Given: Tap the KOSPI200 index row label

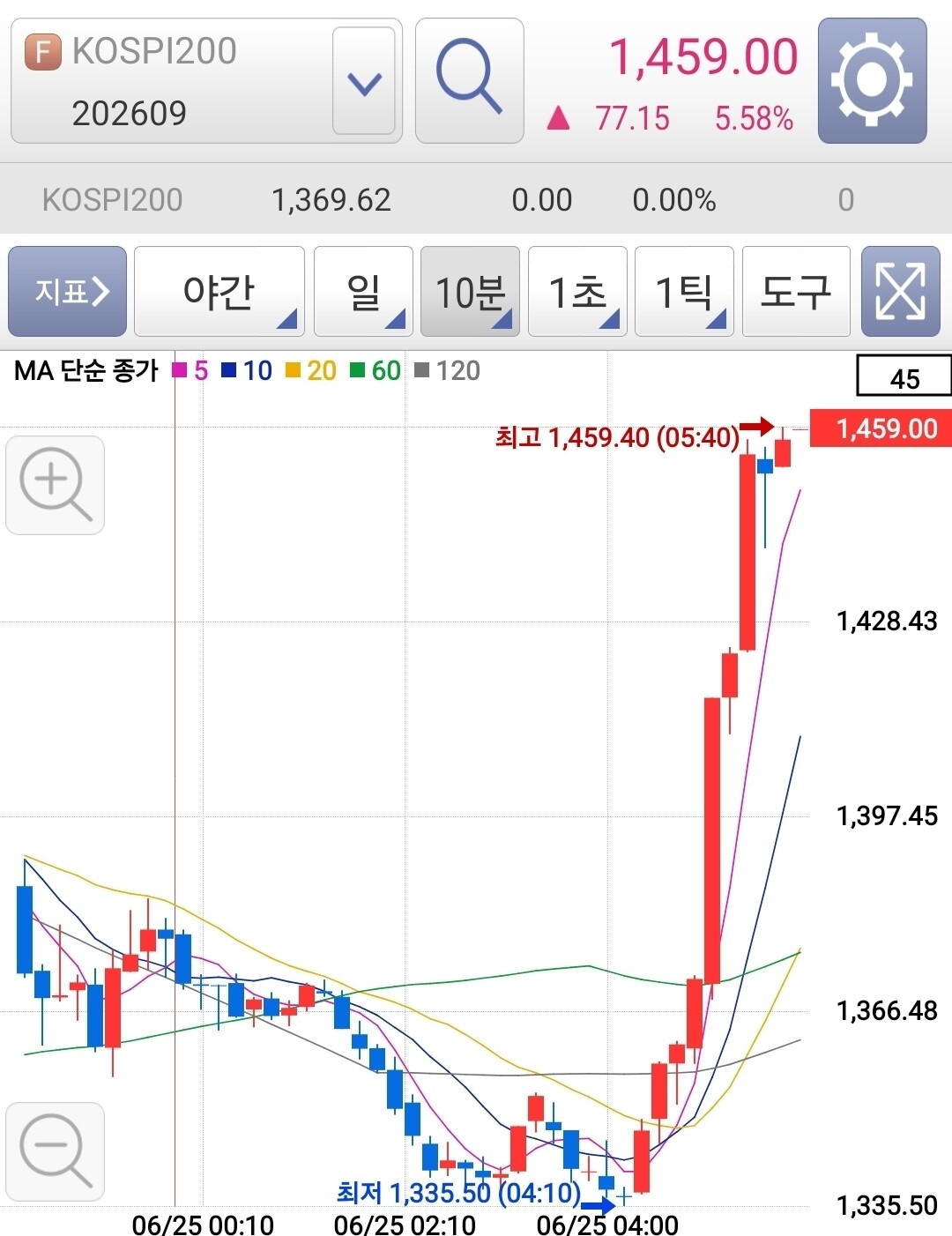Looking at the screenshot, I should (113, 200).
